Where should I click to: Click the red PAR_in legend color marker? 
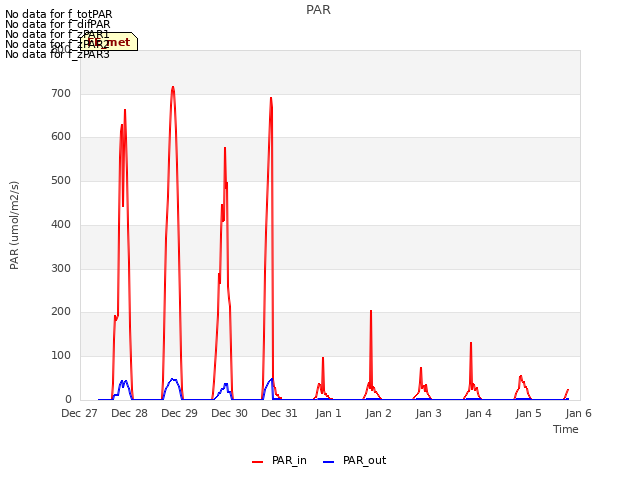[x=258, y=462]
